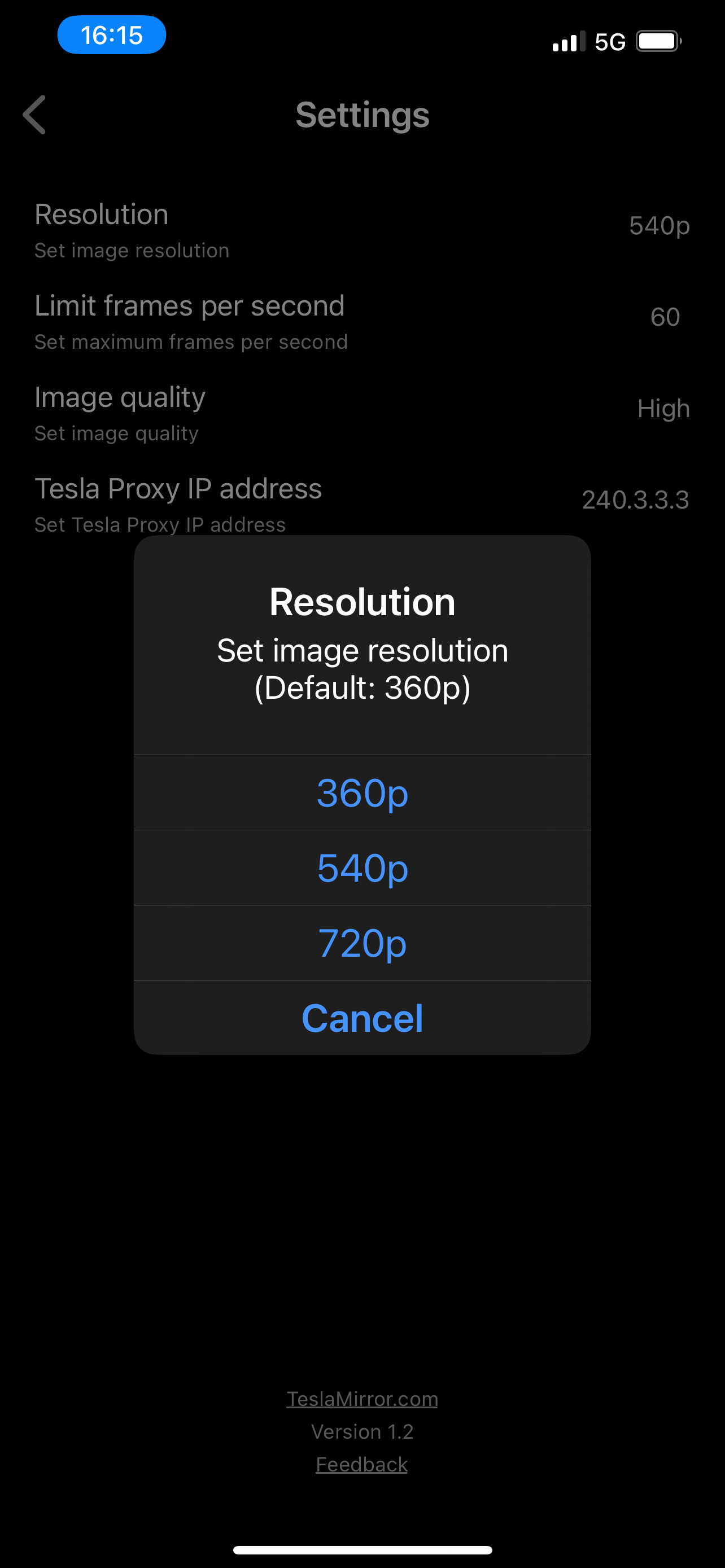Select the 540p resolution option

[x=362, y=868]
